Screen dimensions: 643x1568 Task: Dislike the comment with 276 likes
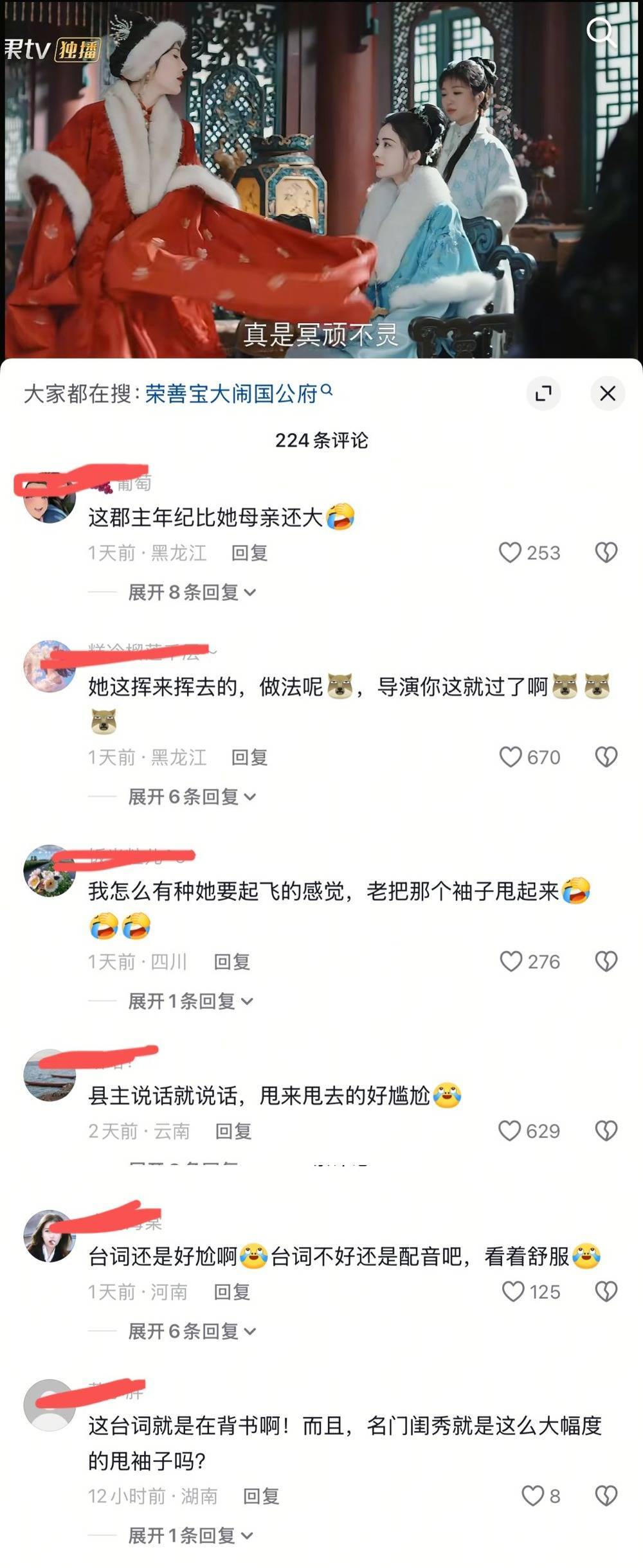coord(606,961)
